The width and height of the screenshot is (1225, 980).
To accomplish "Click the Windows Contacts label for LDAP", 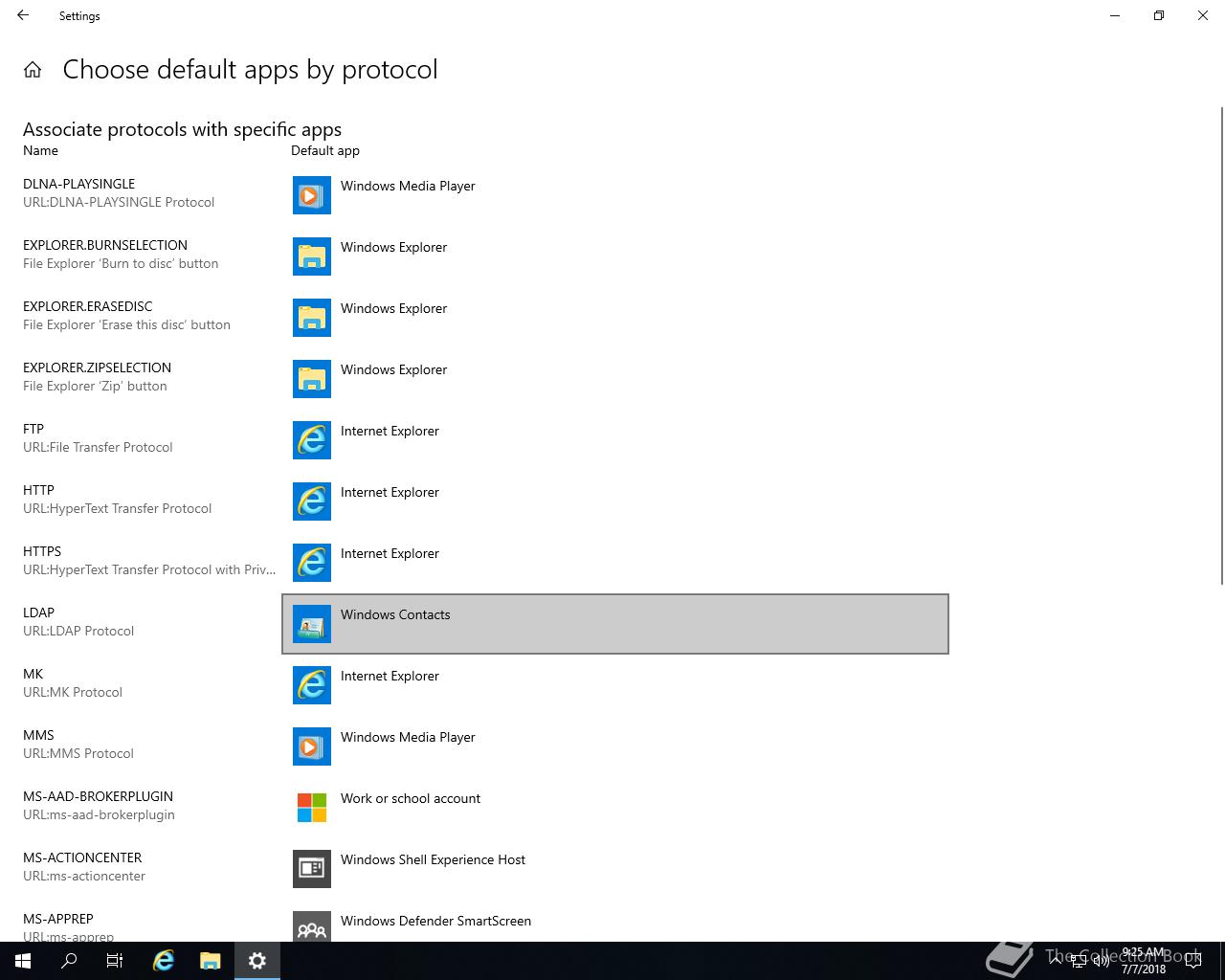I will click(x=395, y=614).
